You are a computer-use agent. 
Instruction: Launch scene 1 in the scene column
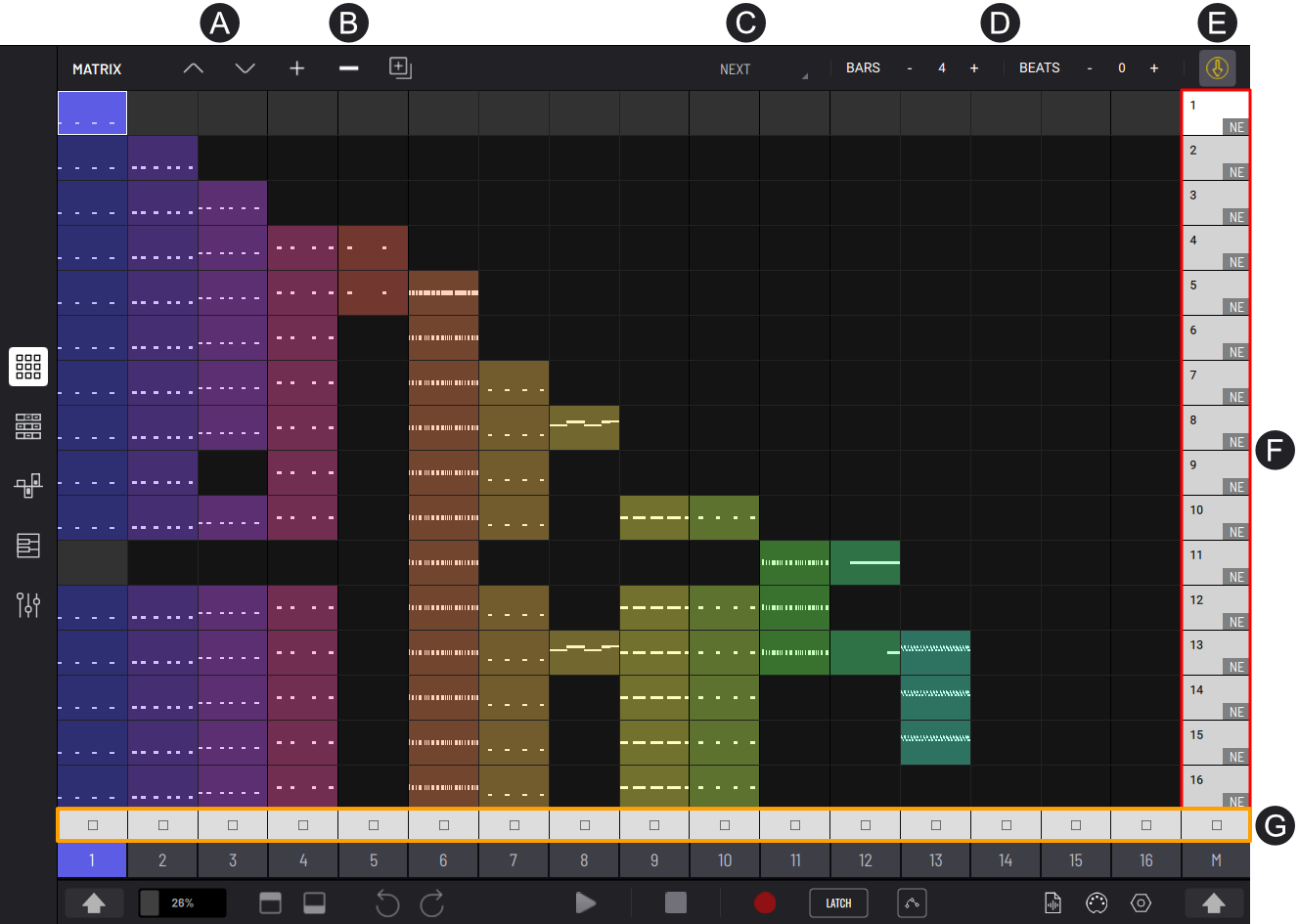pyautogui.click(x=1216, y=113)
